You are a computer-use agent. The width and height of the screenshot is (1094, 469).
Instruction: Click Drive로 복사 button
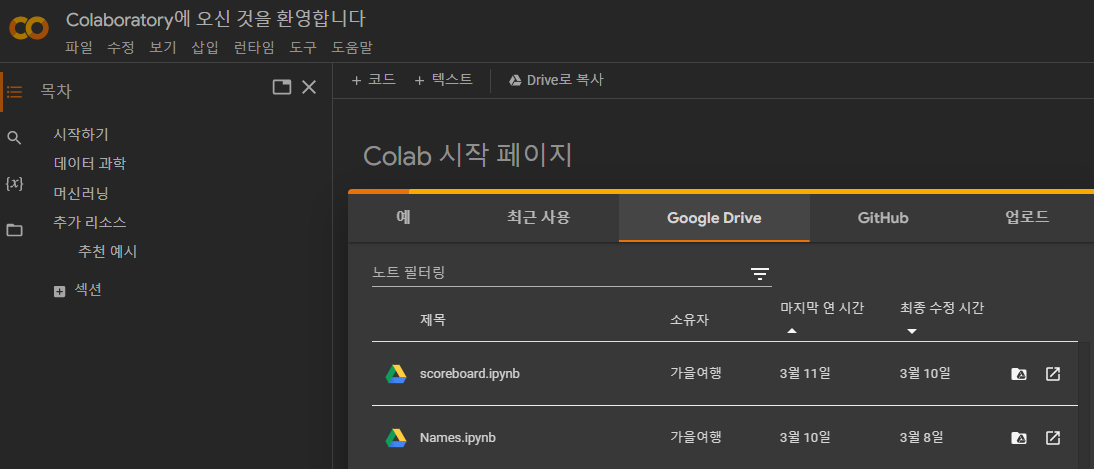555,80
